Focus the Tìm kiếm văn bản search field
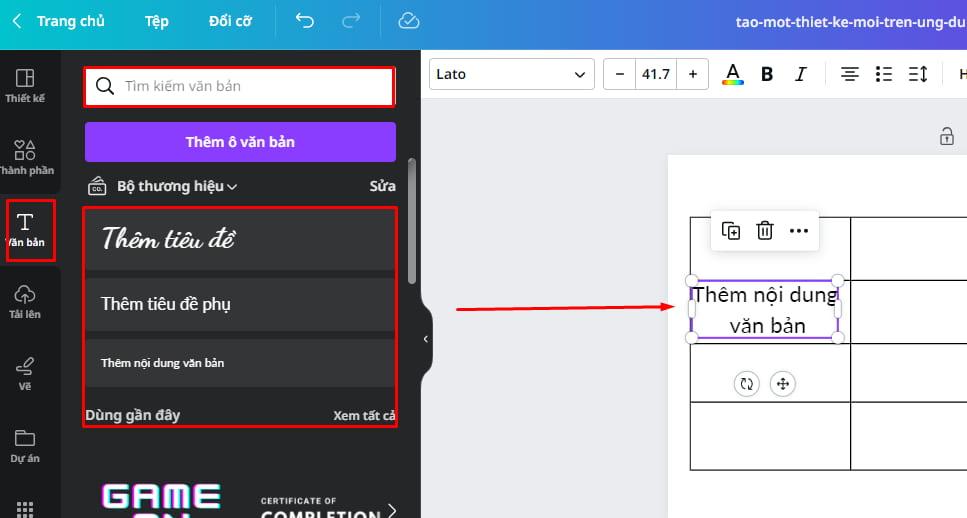This screenshot has height=518, width=967. point(239,86)
